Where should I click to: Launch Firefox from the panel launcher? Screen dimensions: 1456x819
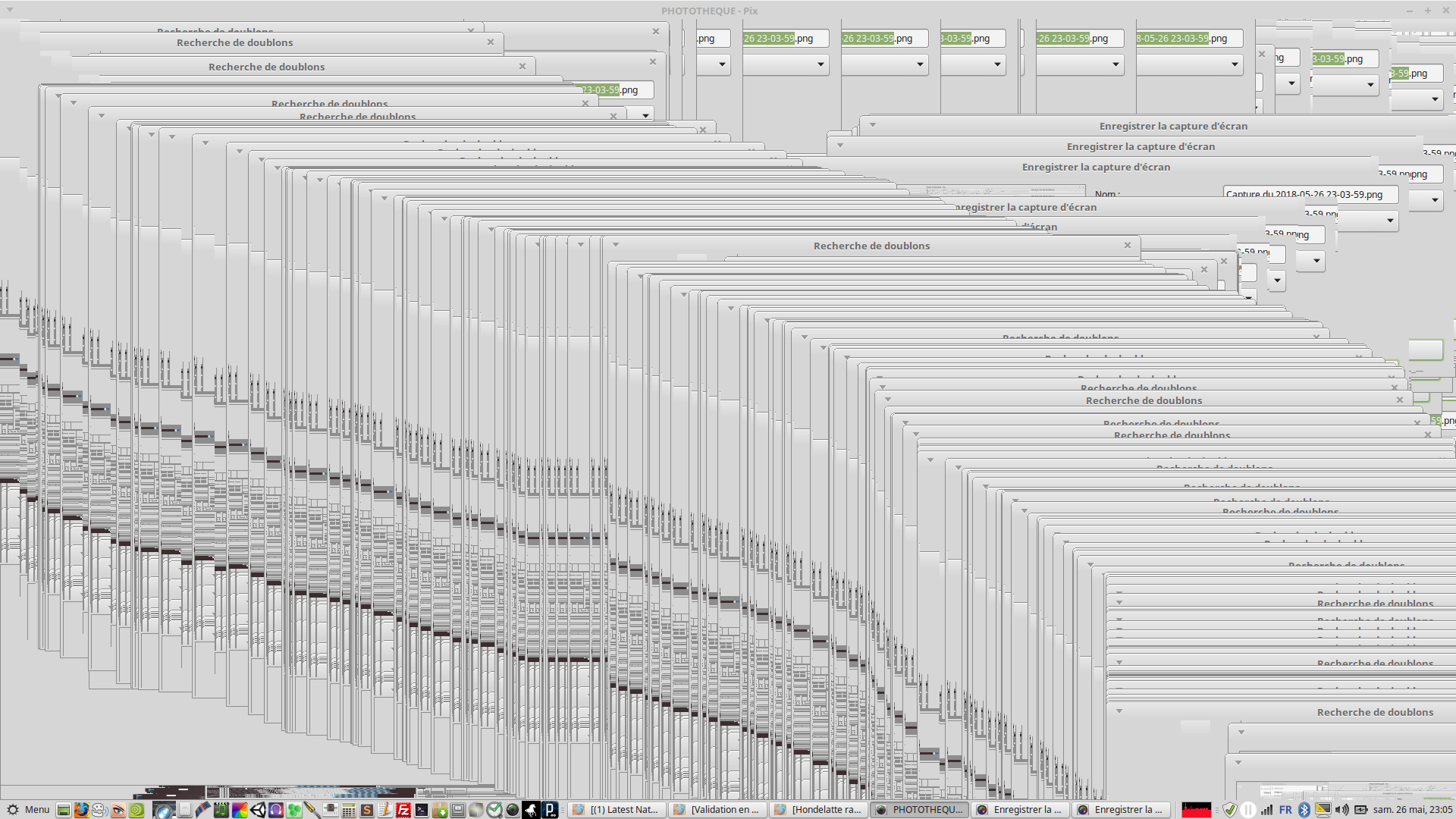point(81,810)
